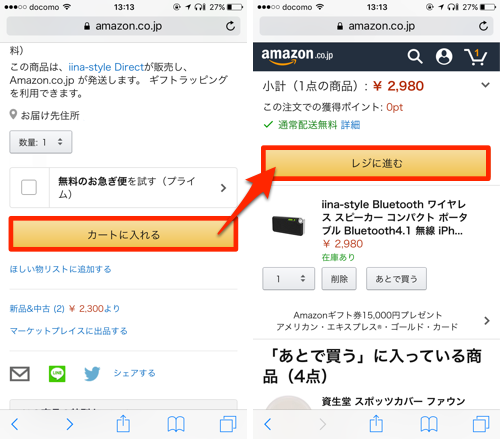Screen dimensions: 500x439
Task: Share the product by email with the envelope icon
Action: pos(20,374)
